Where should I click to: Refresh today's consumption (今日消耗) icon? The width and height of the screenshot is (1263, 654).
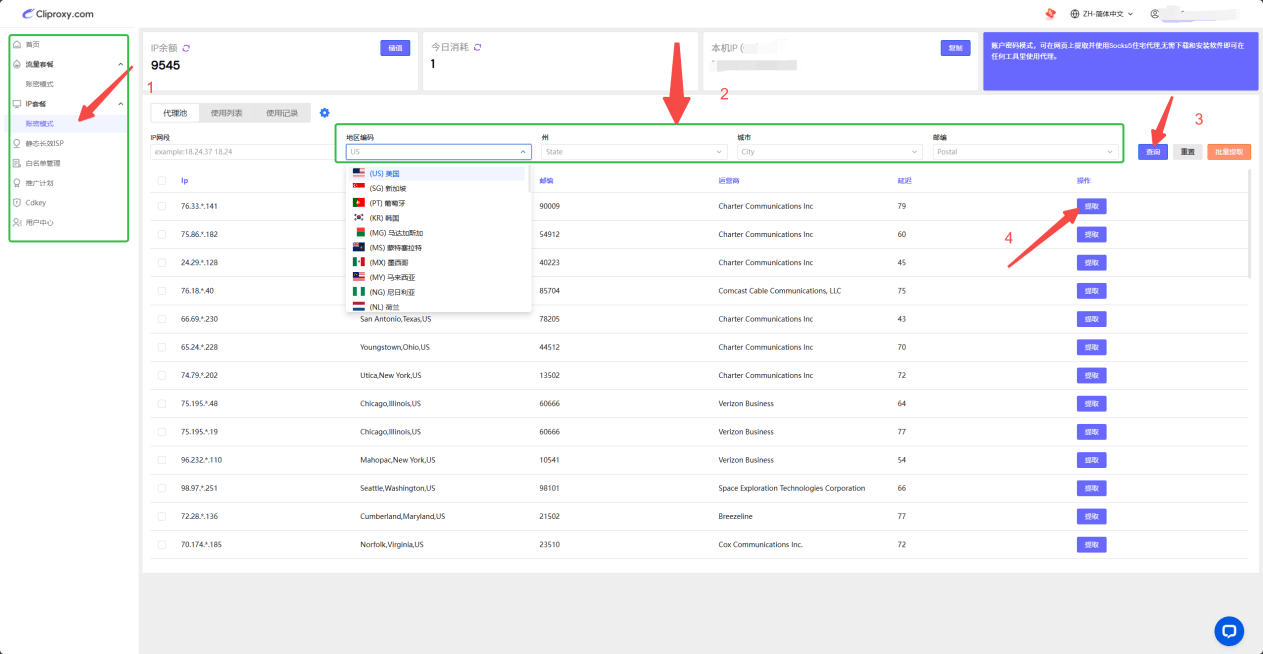tap(477, 47)
